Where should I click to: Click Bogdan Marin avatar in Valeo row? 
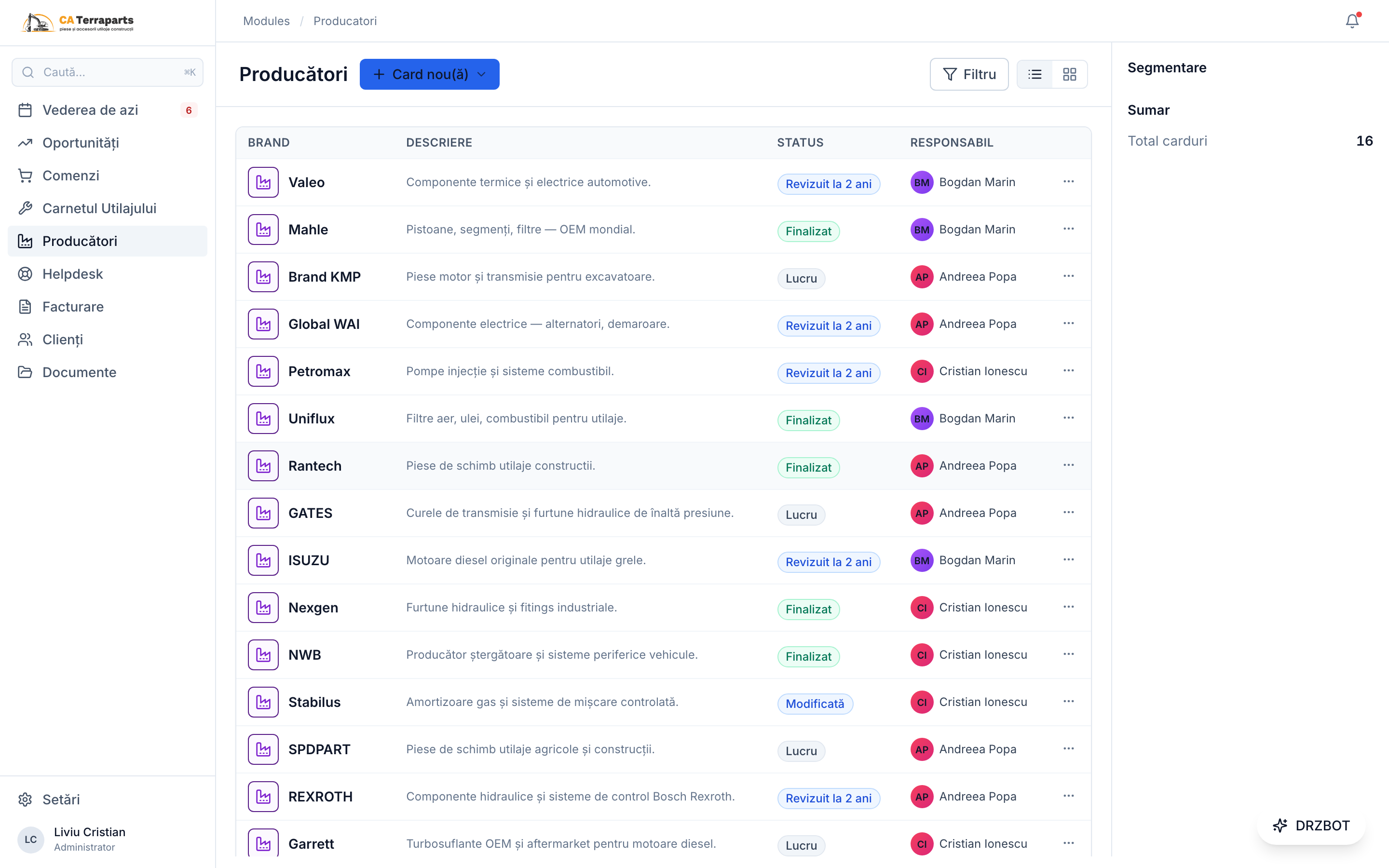pos(922,183)
